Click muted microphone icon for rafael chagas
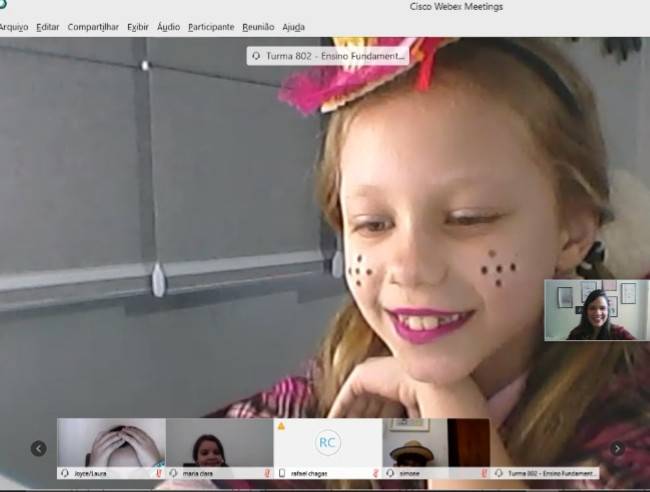The width and height of the screenshot is (650, 492). (x=375, y=473)
